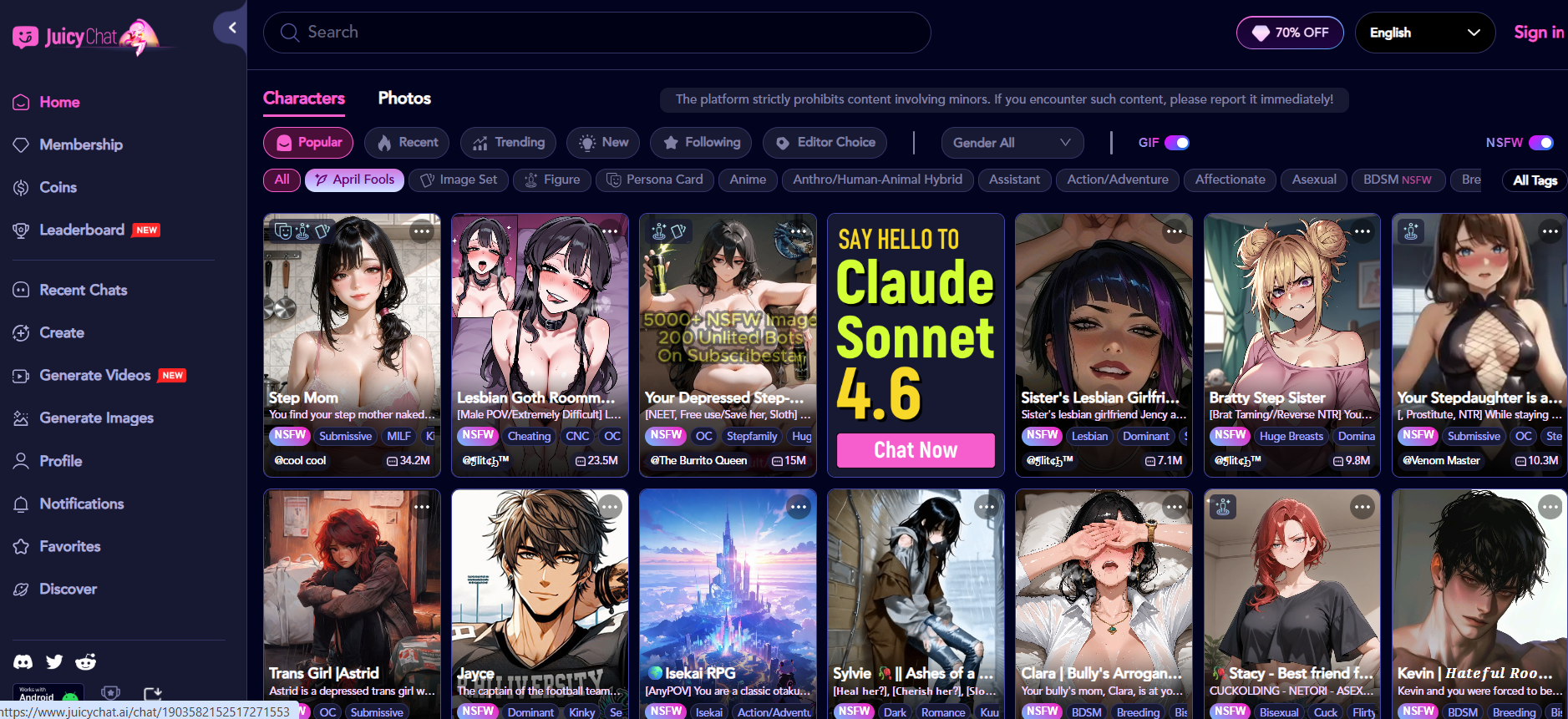Open the English language dropdown
Viewport: 1568px width, 719px height.
1425,33
